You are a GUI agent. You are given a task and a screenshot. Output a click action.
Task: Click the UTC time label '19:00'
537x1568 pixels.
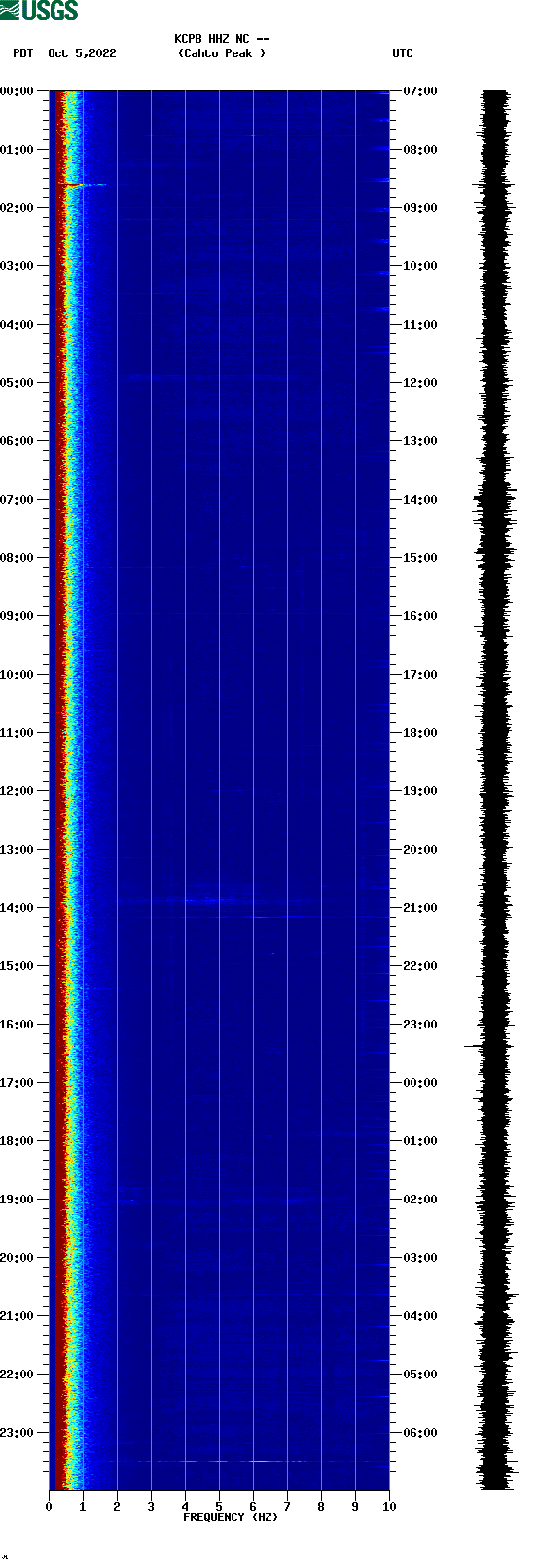click(420, 791)
